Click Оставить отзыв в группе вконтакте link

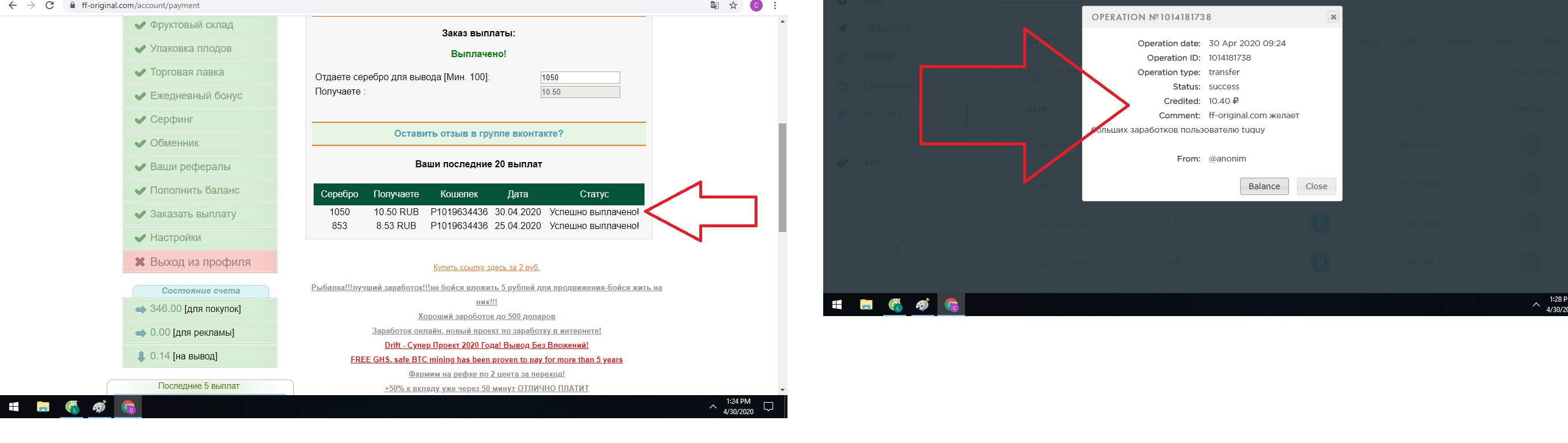[x=478, y=133]
